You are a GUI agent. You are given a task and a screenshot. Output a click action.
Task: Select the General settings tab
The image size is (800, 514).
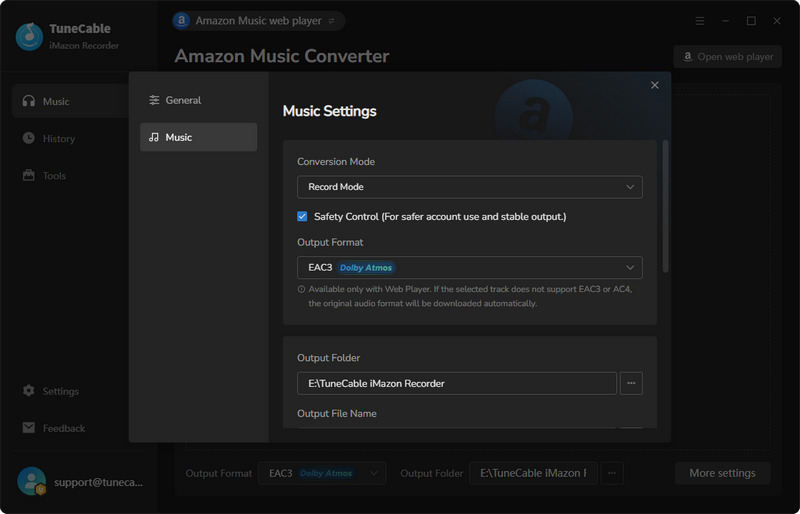pos(198,100)
